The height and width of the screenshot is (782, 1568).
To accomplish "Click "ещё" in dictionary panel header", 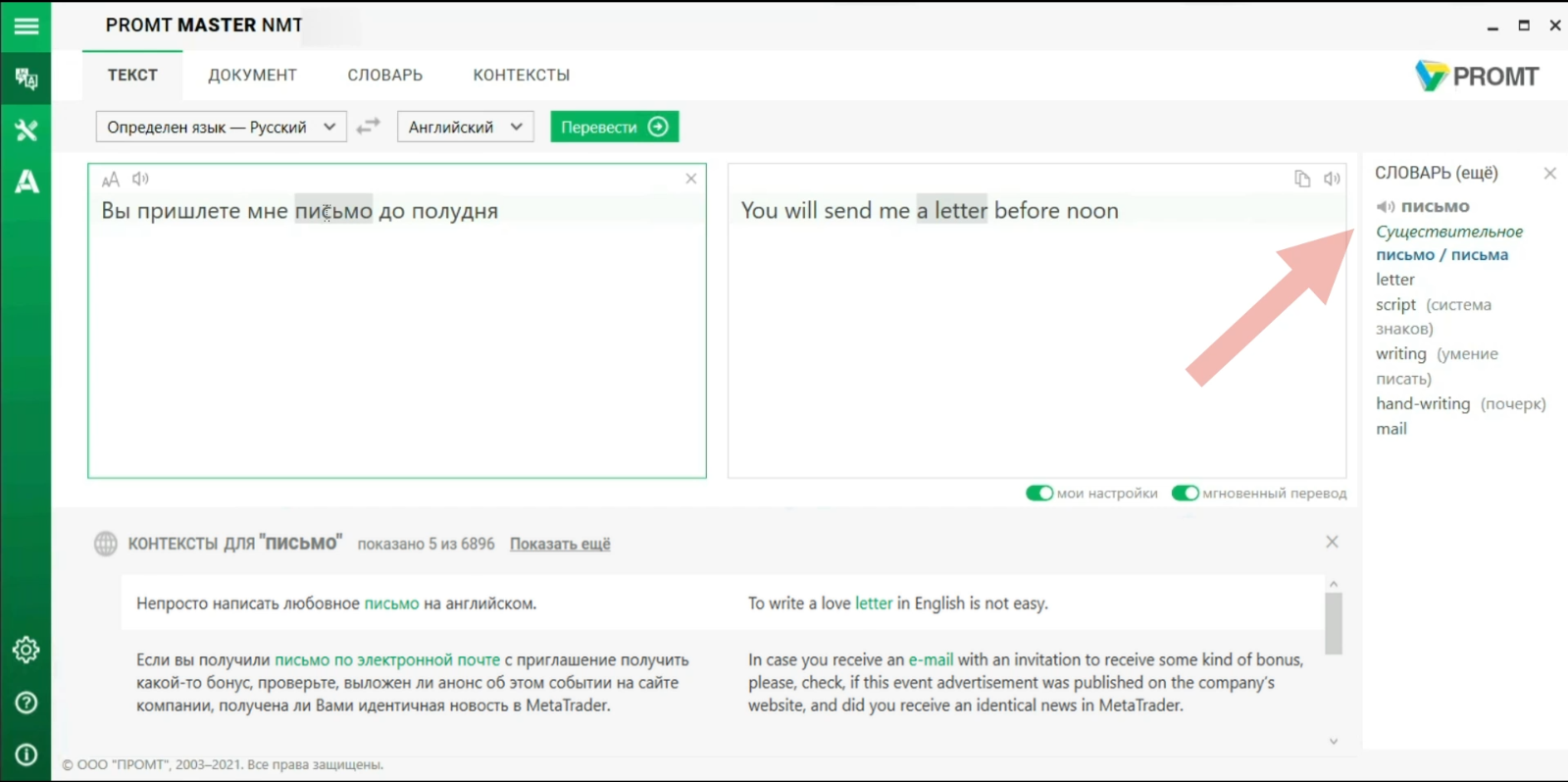I will 1477,174.
